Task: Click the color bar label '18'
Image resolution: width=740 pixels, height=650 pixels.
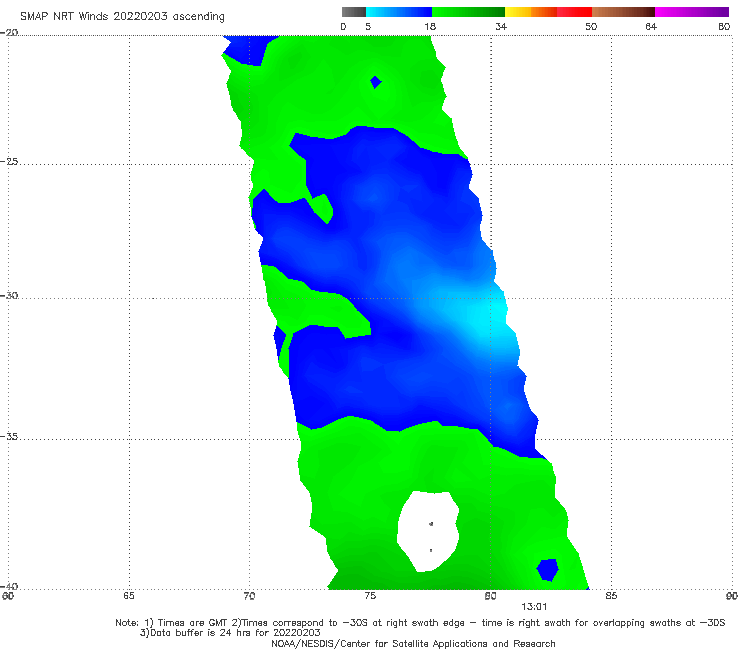Action: (430, 26)
